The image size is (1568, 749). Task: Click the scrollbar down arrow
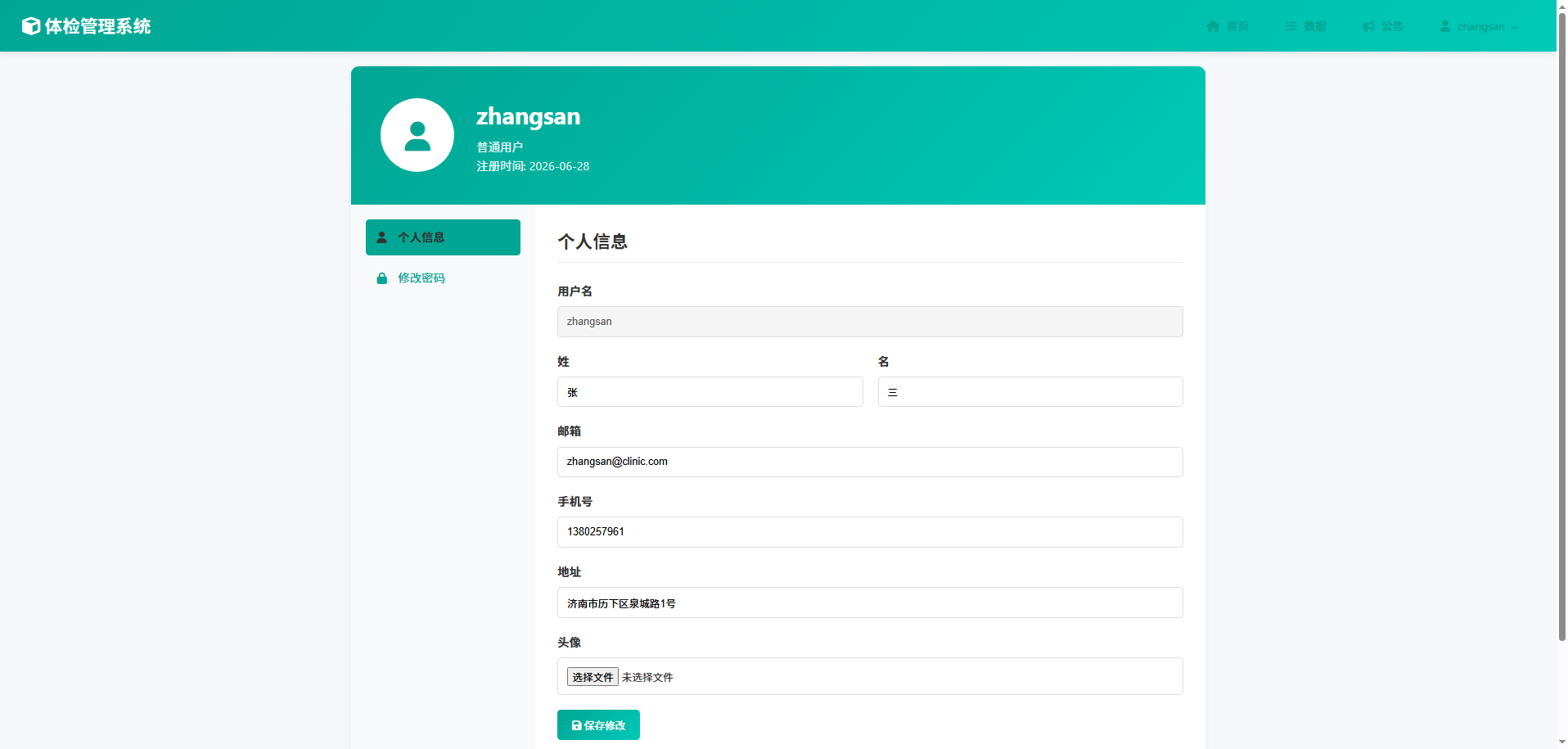pos(1561,742)
